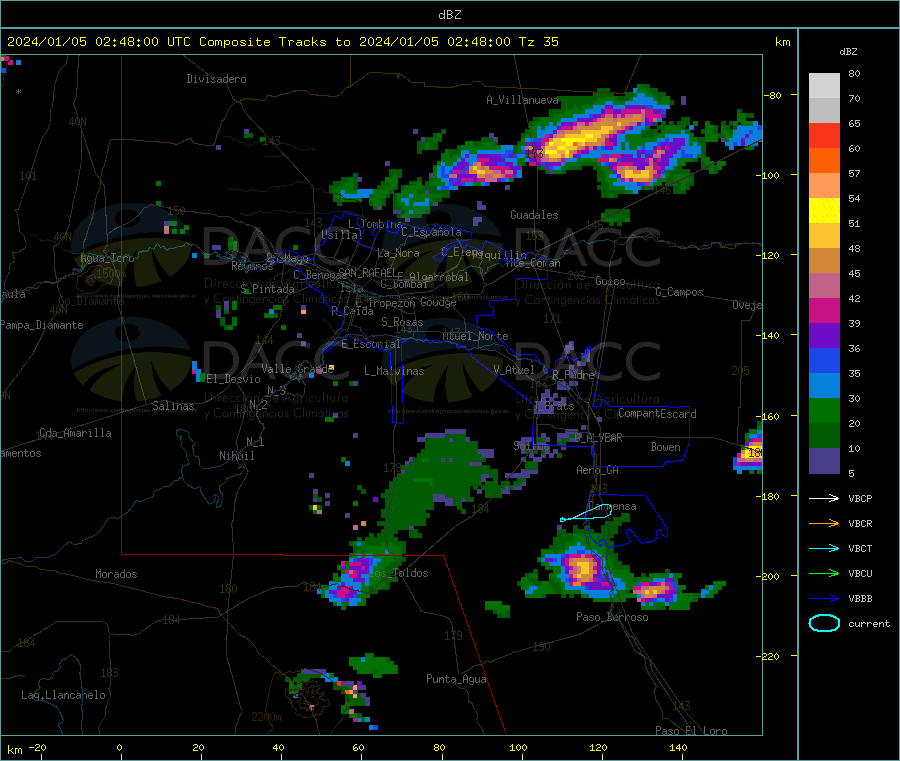Click the 'Divisadero' map label
The height and width of the screenshot is (761, 900).
(216, 79)
